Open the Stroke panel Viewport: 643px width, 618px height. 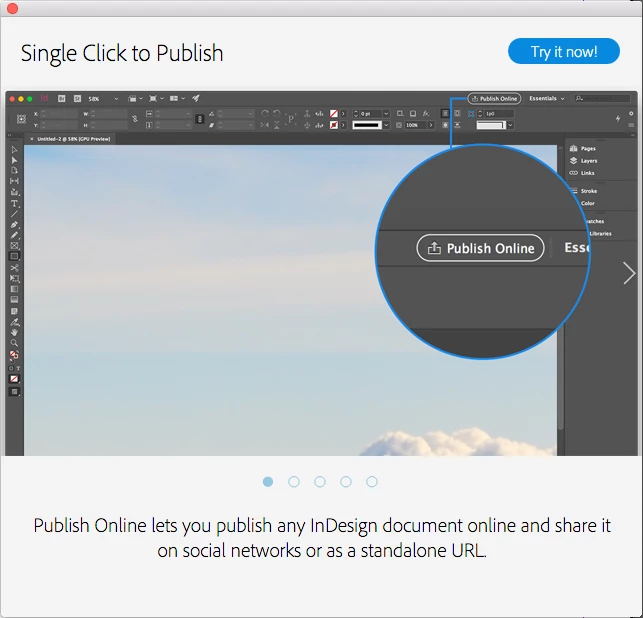point(584,191)
